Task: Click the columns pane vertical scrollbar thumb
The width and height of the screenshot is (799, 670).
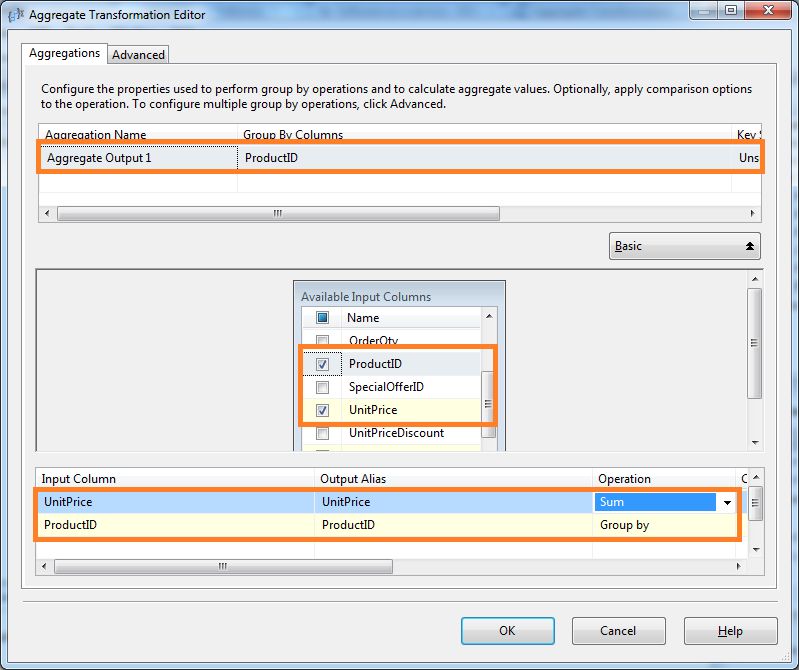Action: click(x=755, y=343)
